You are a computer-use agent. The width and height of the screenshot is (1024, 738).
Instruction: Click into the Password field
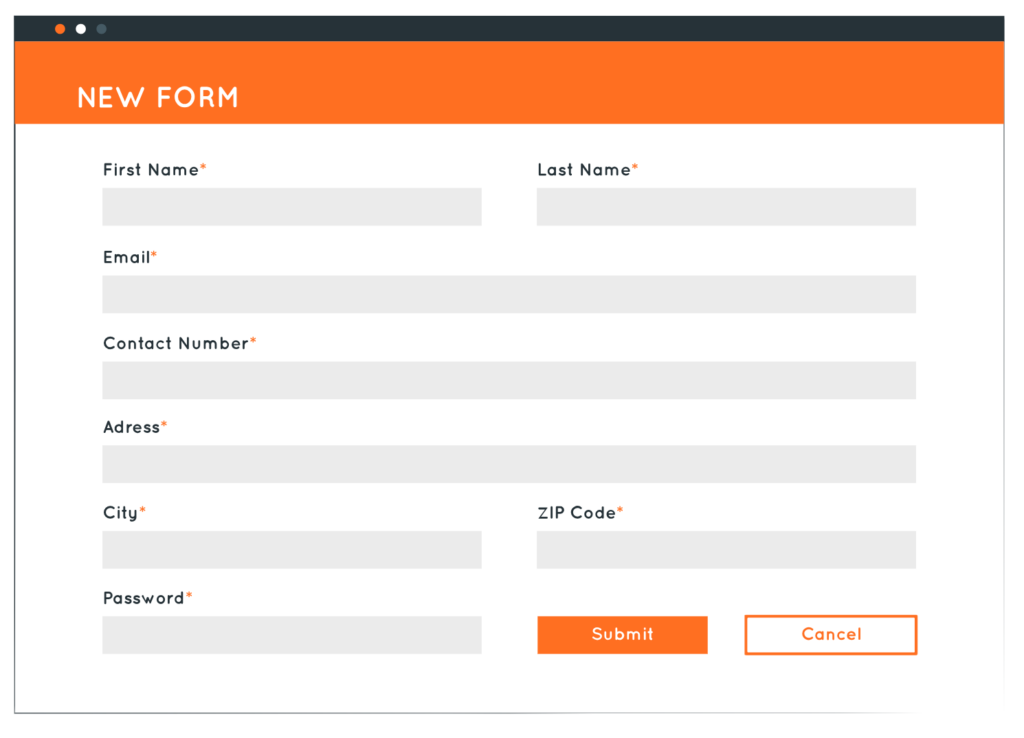click(x=291, y=635)
